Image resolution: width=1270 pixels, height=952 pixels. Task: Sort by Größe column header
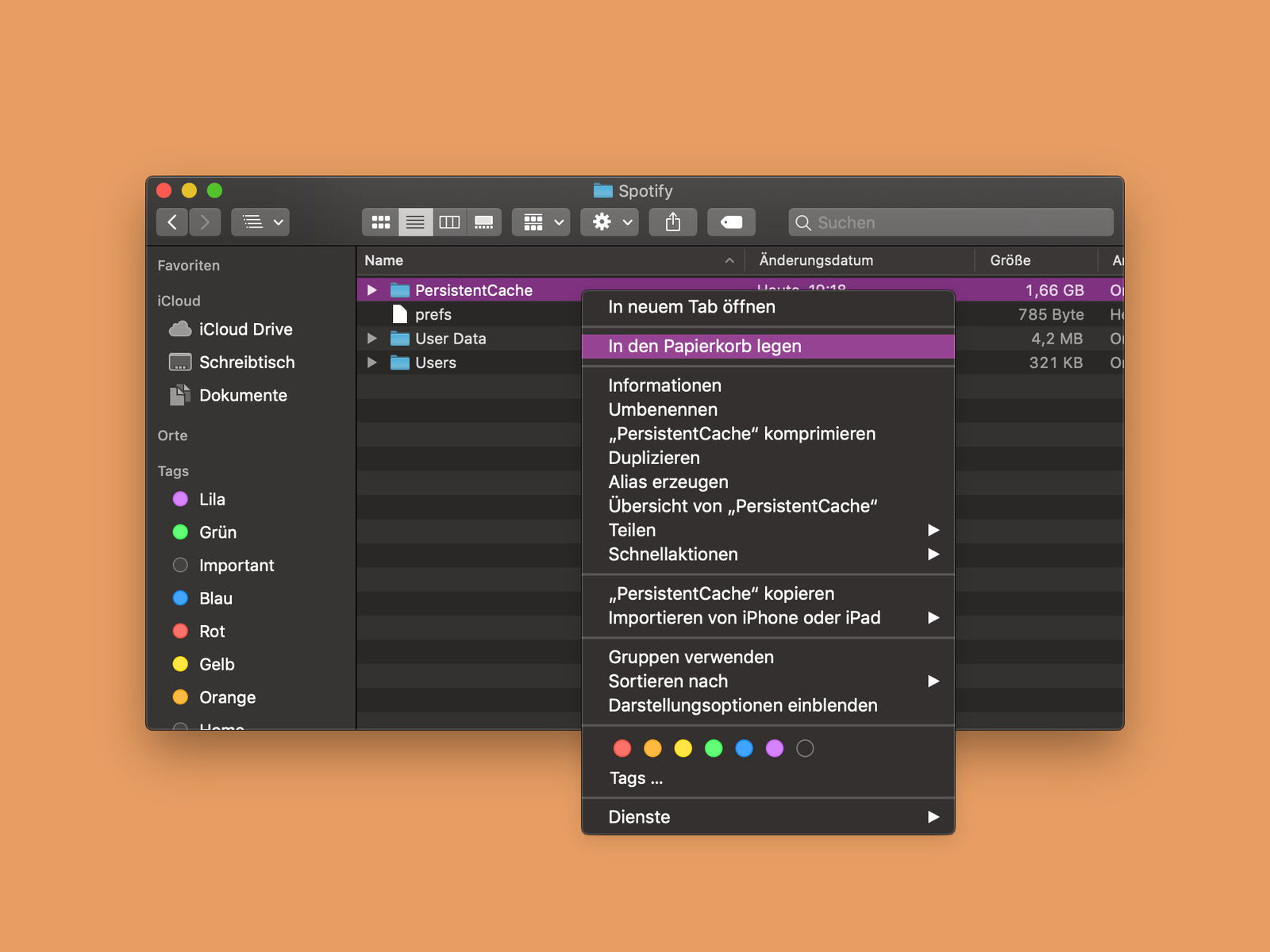(x=1036, y=260)
